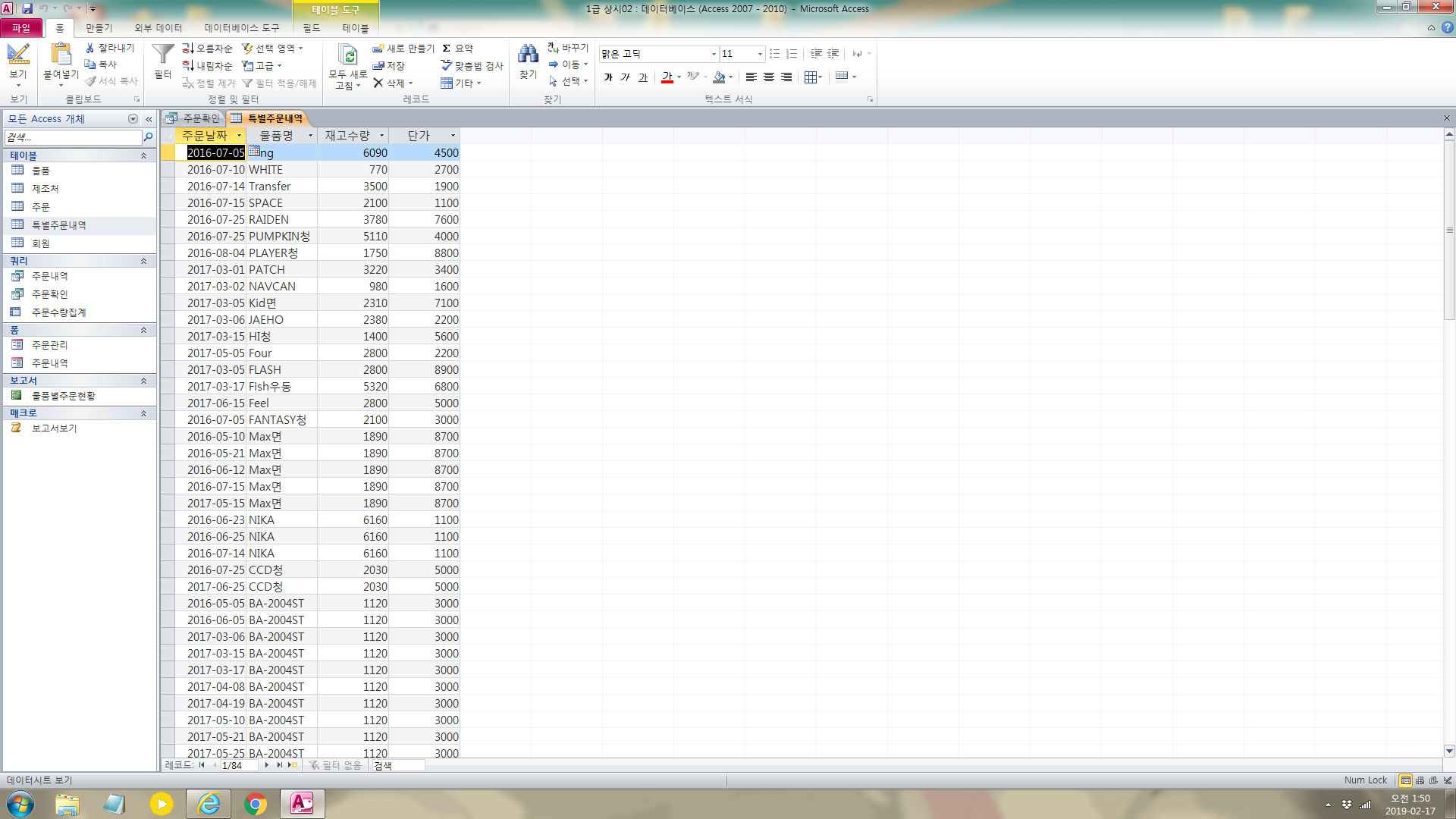Viewport: 1456px width, 819px height.
Task: Click the Refresh All (모두 새로 고침) icon
Action: (x=348, y=55)
